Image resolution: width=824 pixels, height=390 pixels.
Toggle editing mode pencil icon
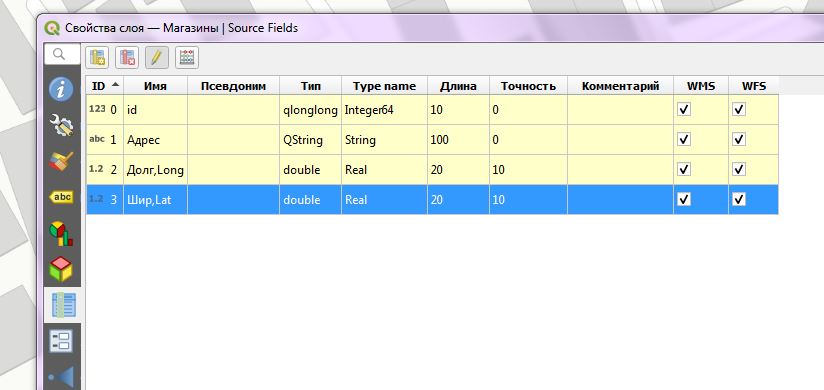point(157,57)
